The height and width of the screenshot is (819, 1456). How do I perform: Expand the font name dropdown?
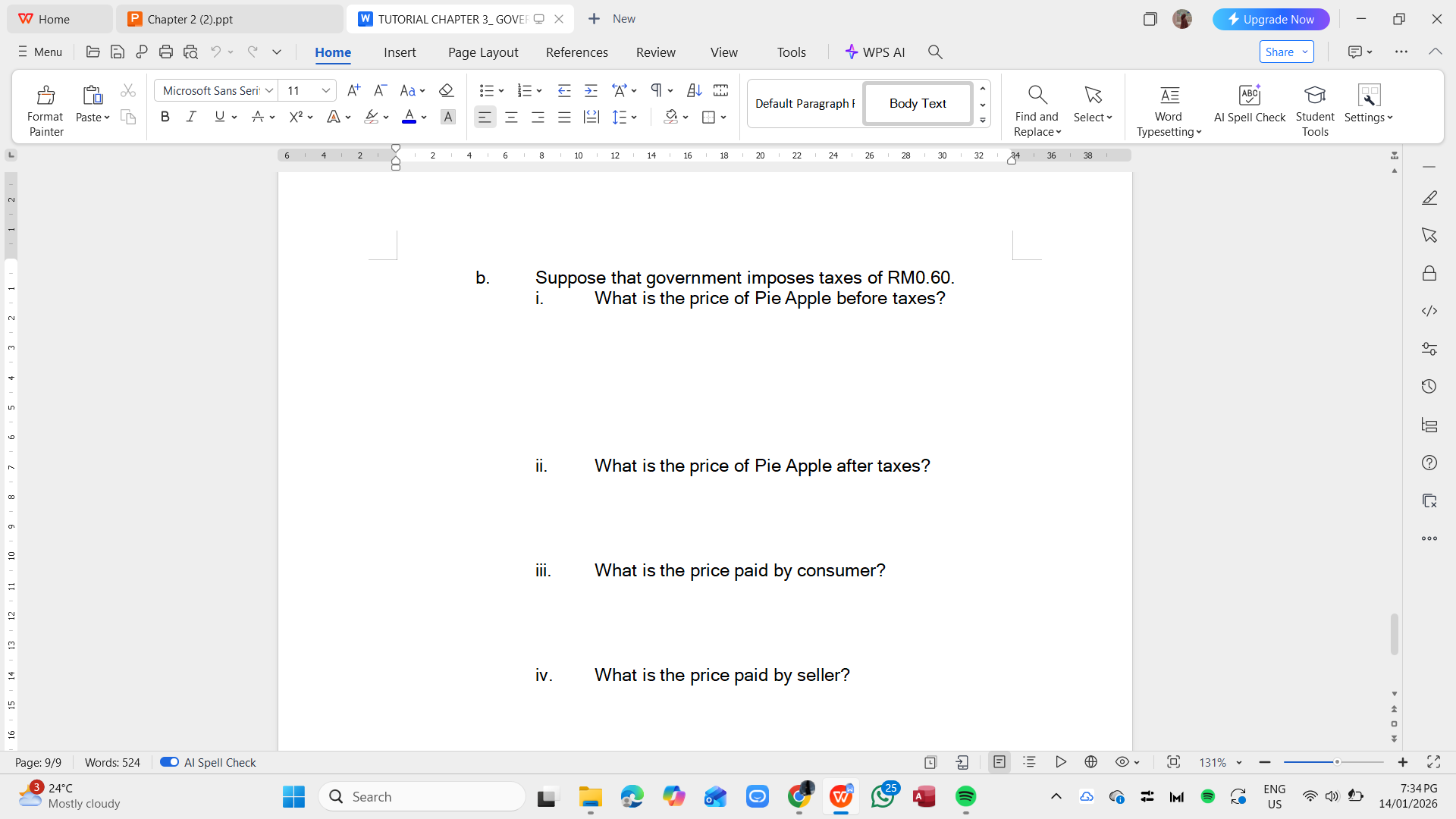coord(269,91)
